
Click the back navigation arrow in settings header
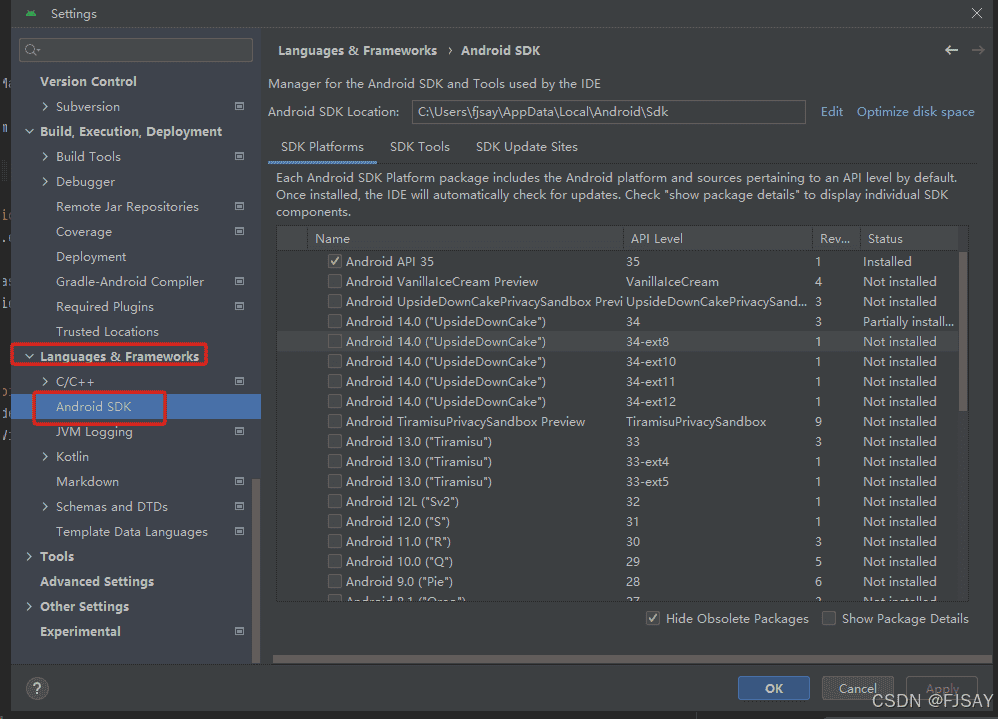[951, 49]
